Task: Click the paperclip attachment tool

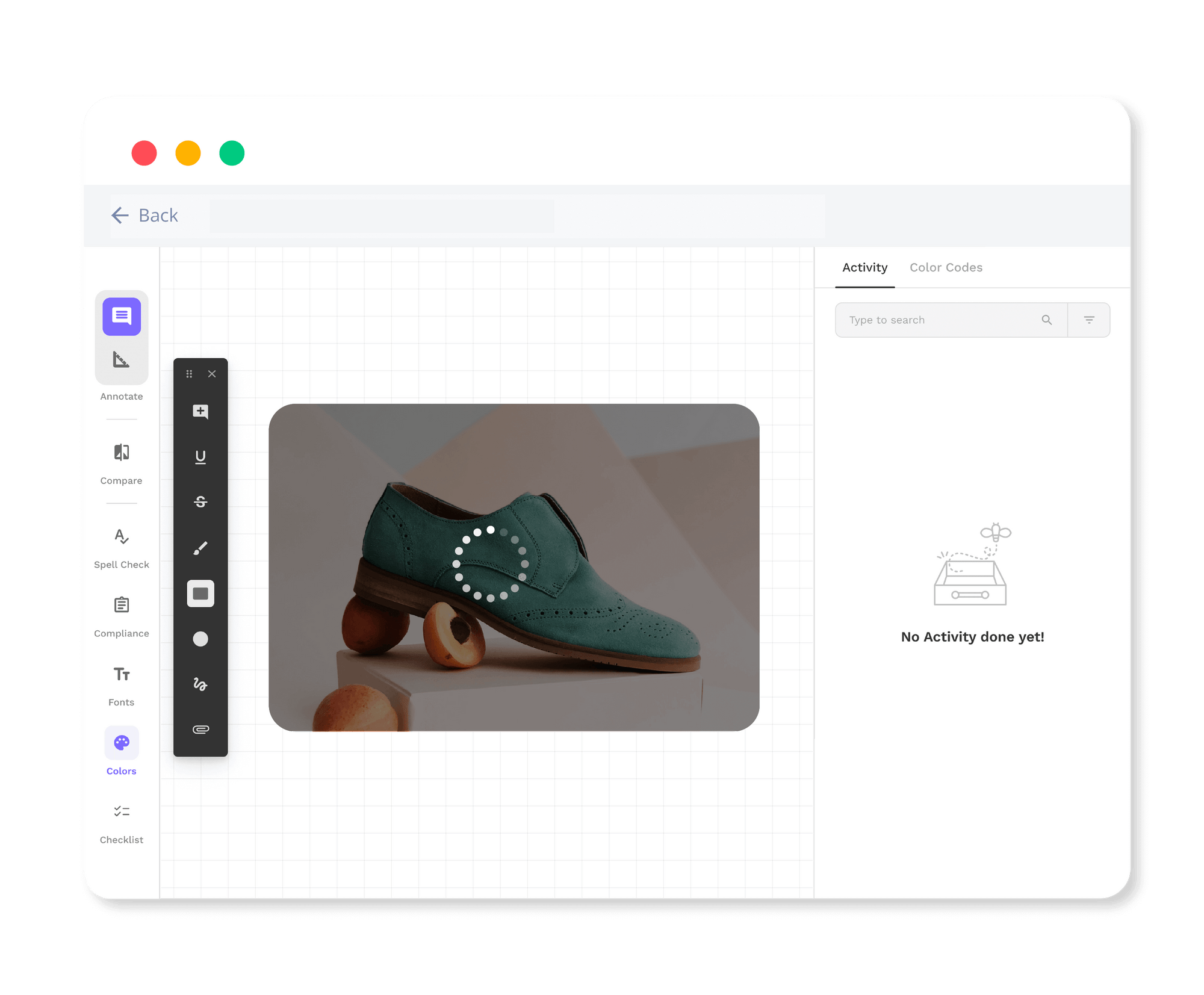Action: [x=200, y=730]
